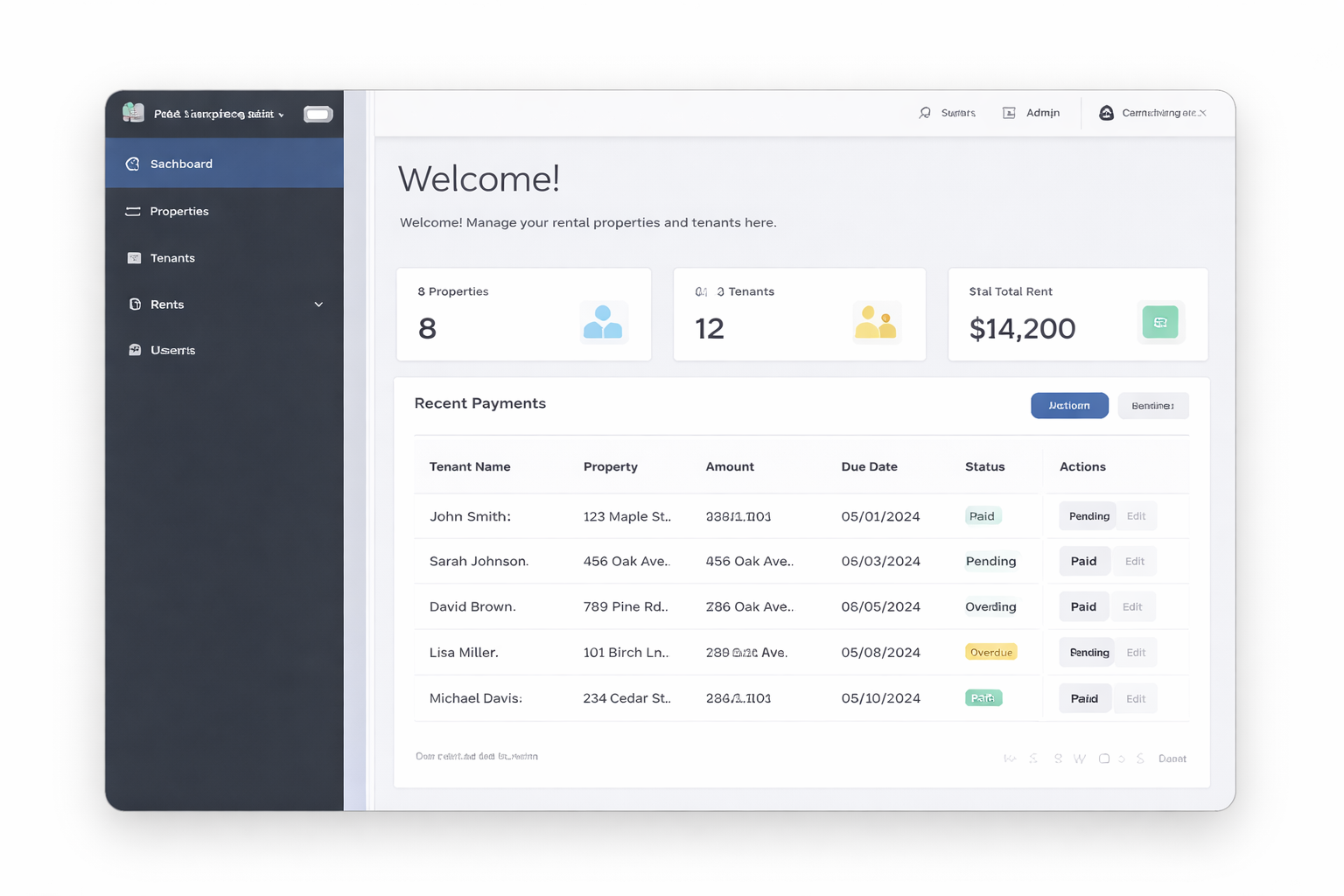Click the Pending status for Sarah Johnson

(x=991, y=561)
